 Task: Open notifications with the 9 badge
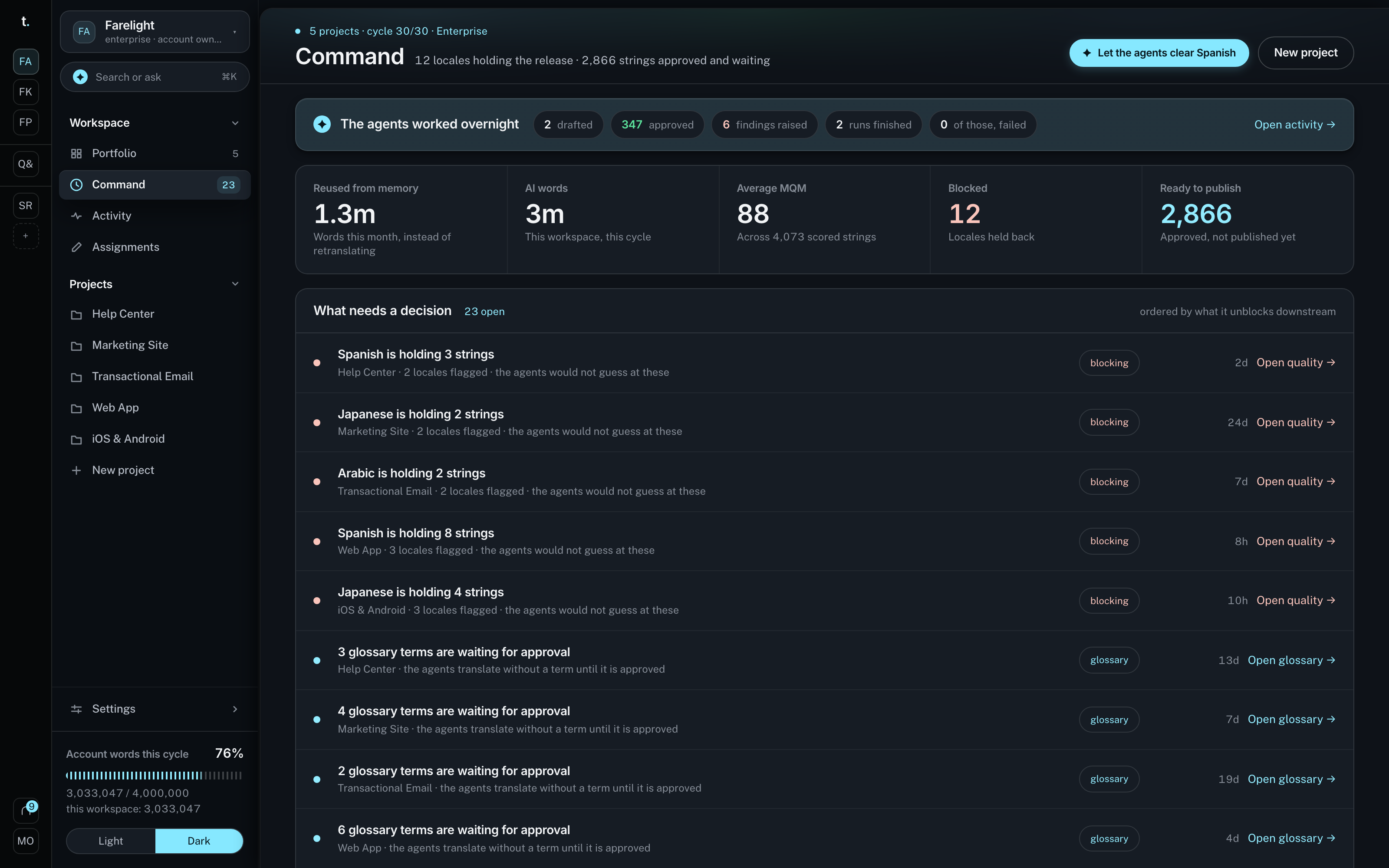click(26, 810)
